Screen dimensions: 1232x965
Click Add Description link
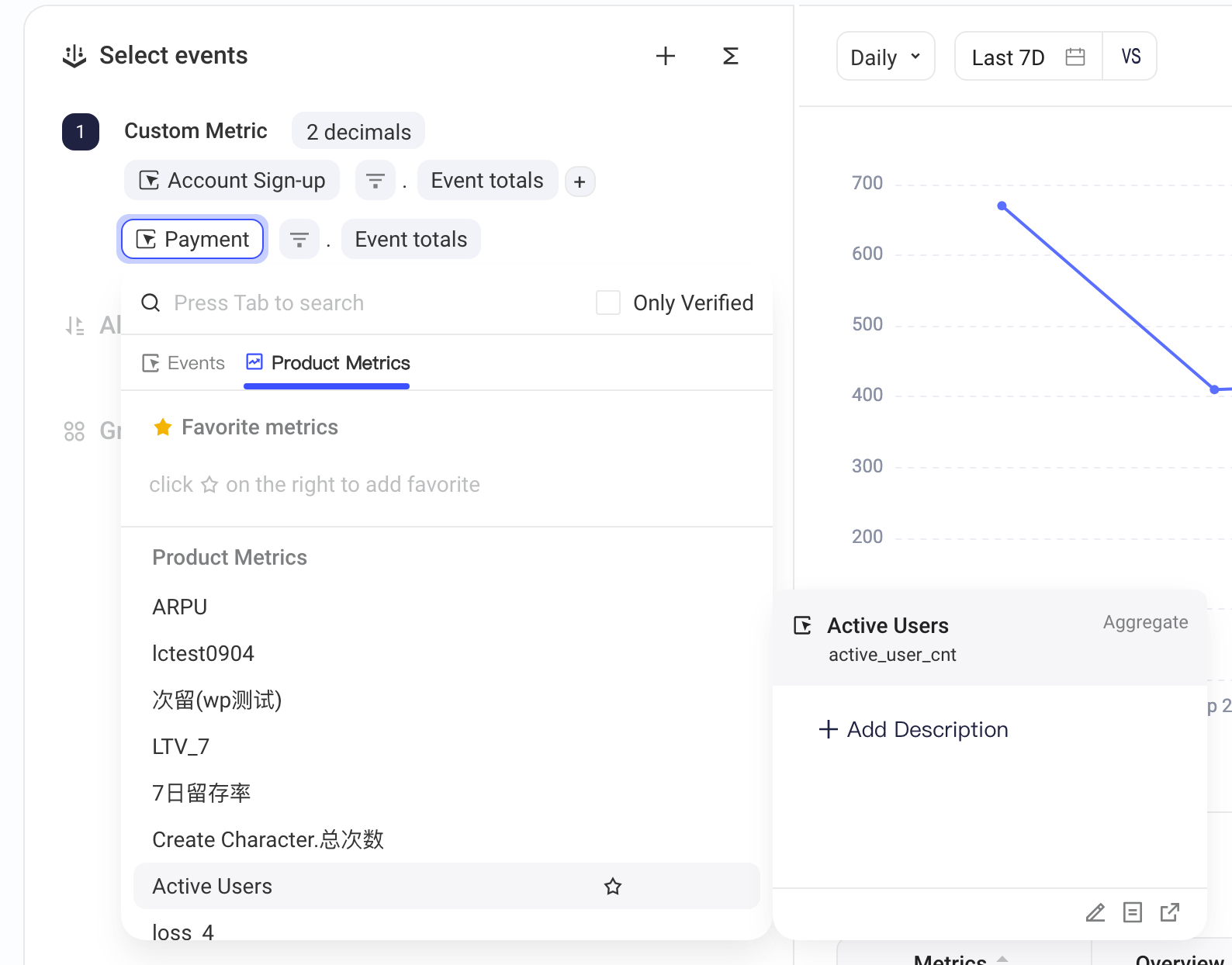(x=913, y=730)
